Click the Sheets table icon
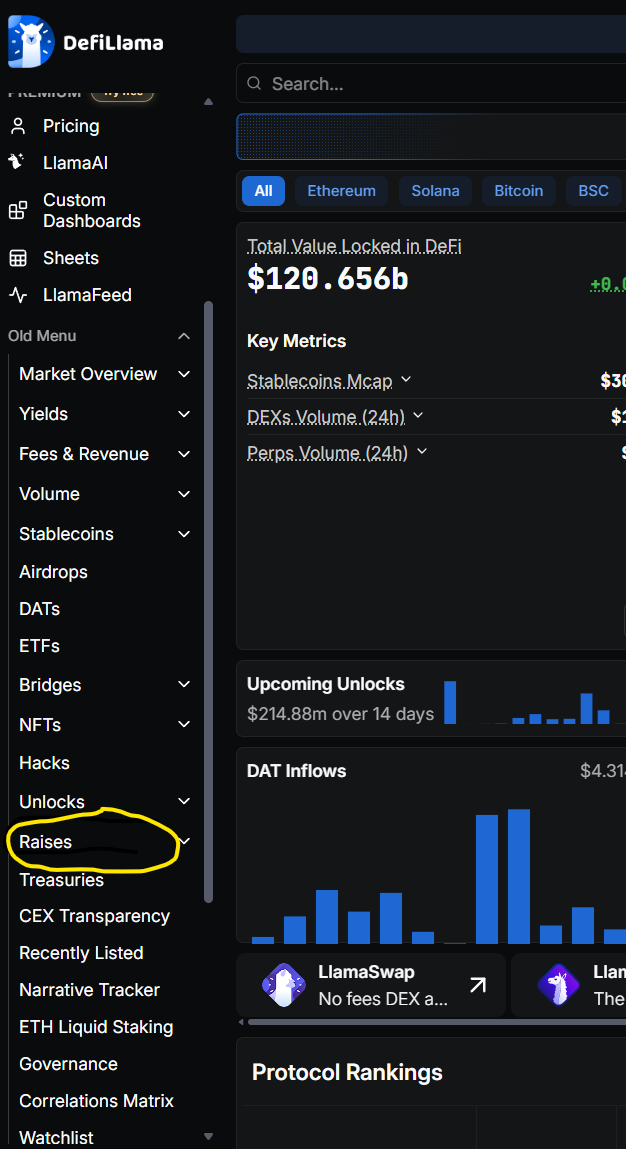 point(18,258)
